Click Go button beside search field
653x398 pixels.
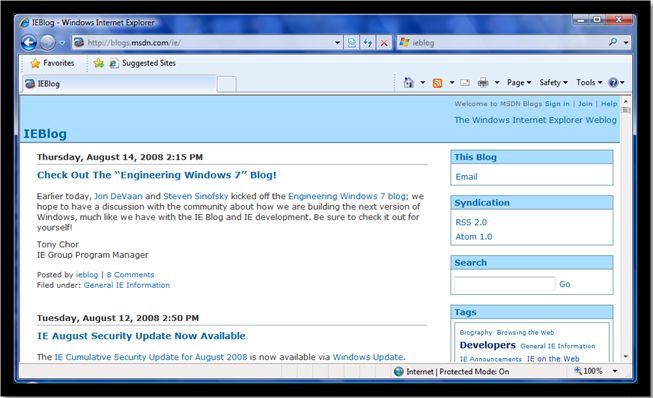pyautogui.click(x=565, y=284)
